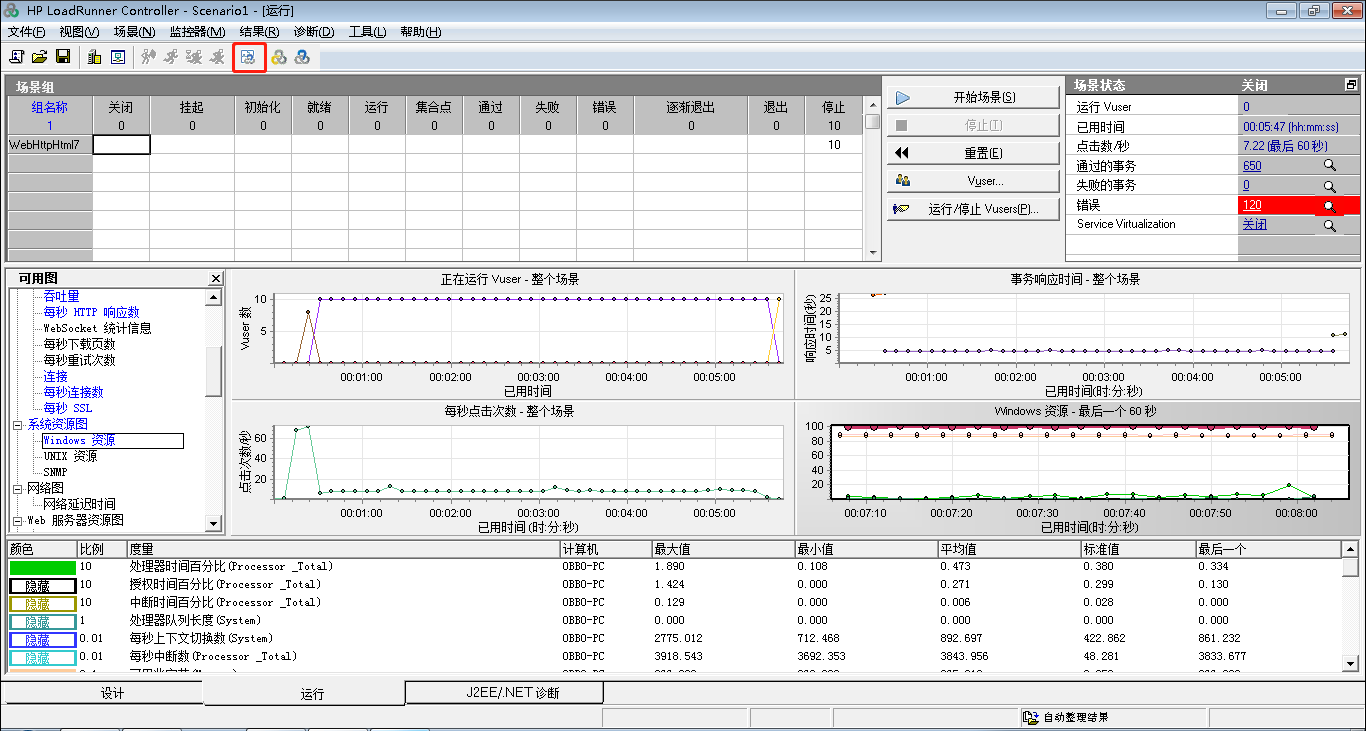Open Load Generators from the toolbar icon
The height and width of the screenshot is (731, 1366).
(x=95, y=57)
